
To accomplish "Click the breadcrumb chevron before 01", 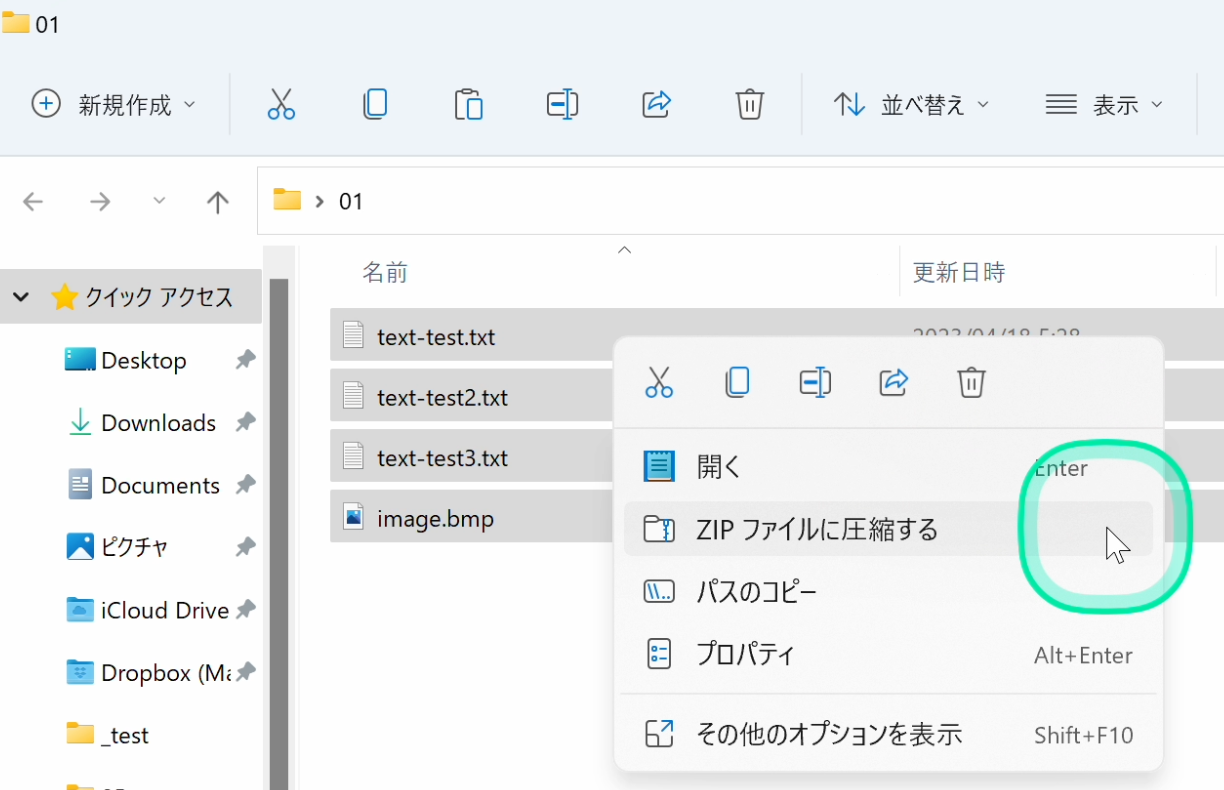I will 320,201.
